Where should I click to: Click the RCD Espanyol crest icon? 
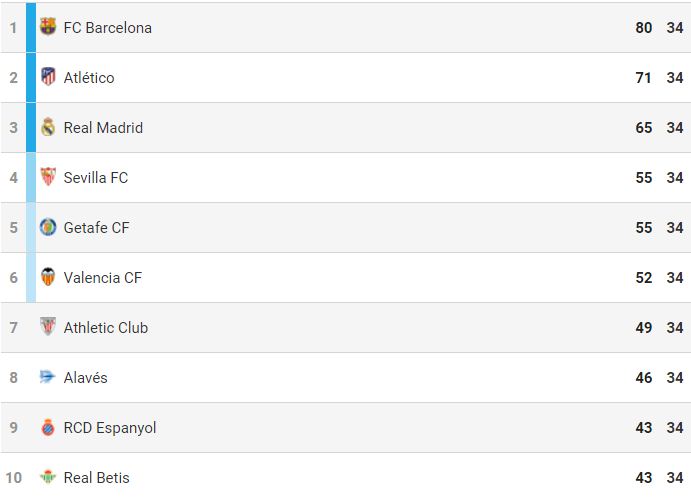tap(48, 427)
